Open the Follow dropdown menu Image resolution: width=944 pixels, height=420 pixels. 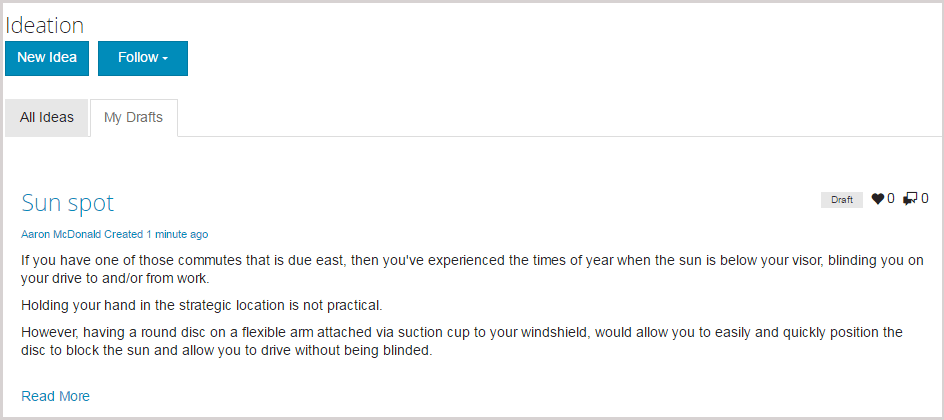143,58
